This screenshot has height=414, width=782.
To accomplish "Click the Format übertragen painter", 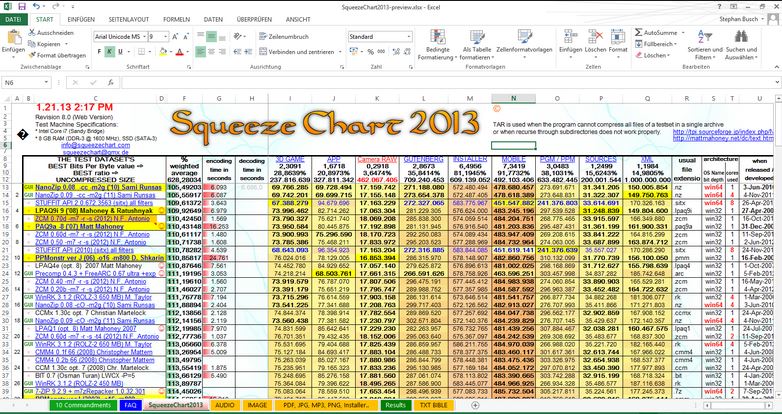I will coord(57,55).
